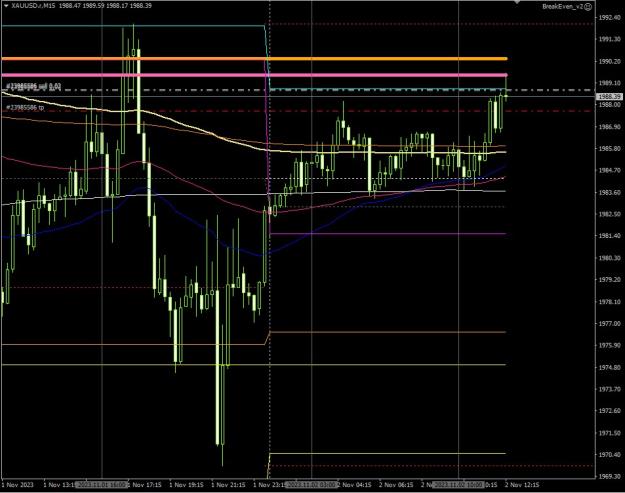This screenshot has width=625, height=493.
Task: Click the 1977.00 price scale value
Action: tap(609, 324)
